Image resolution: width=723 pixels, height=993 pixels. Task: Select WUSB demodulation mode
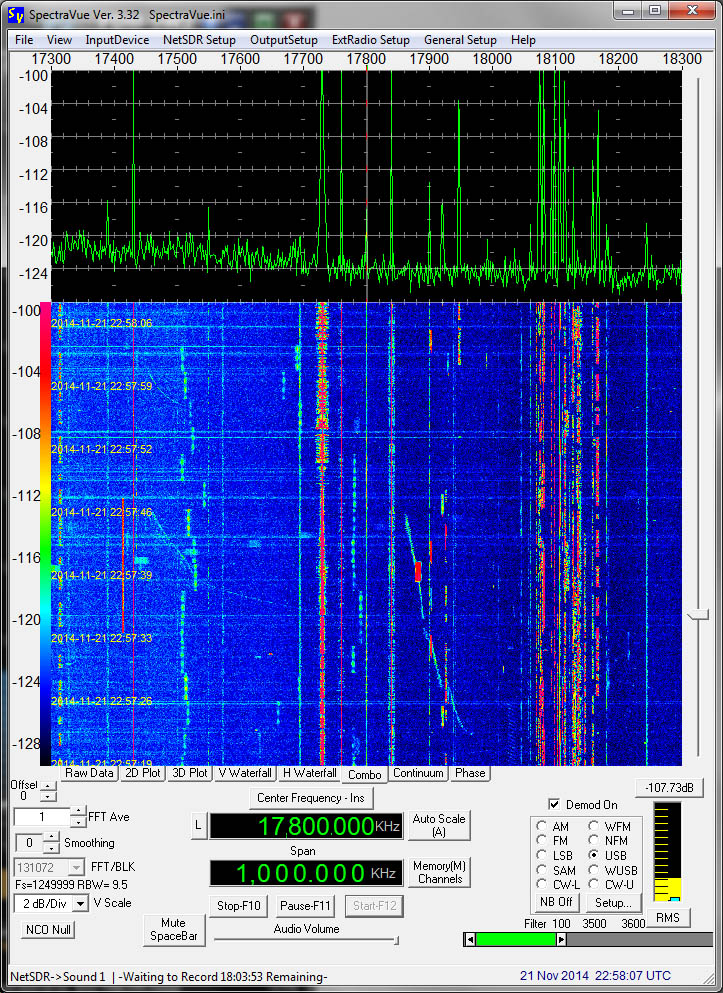tap(594, 870)
